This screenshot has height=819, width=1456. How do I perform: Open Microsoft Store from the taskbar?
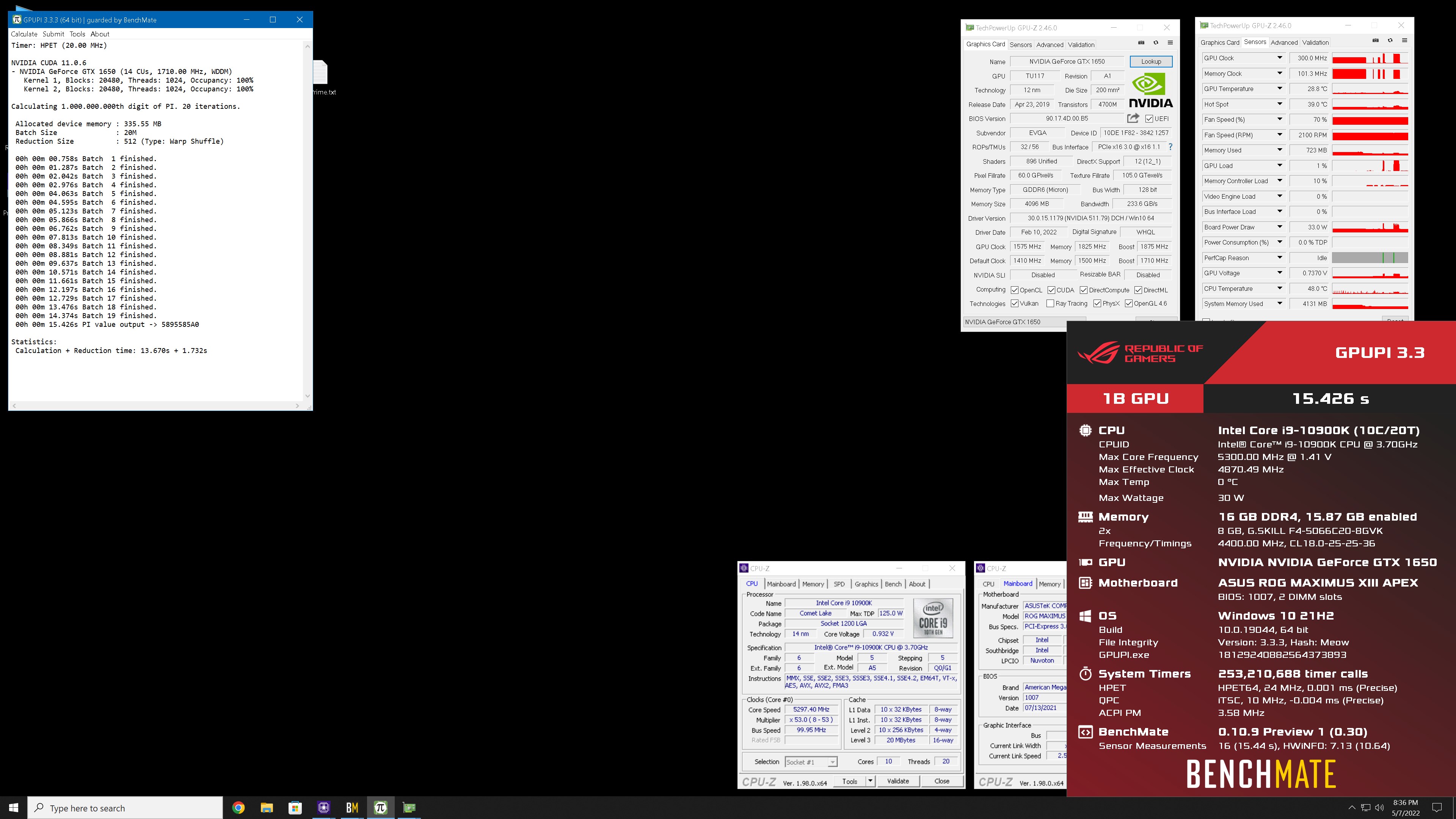(x=295, y=808)
